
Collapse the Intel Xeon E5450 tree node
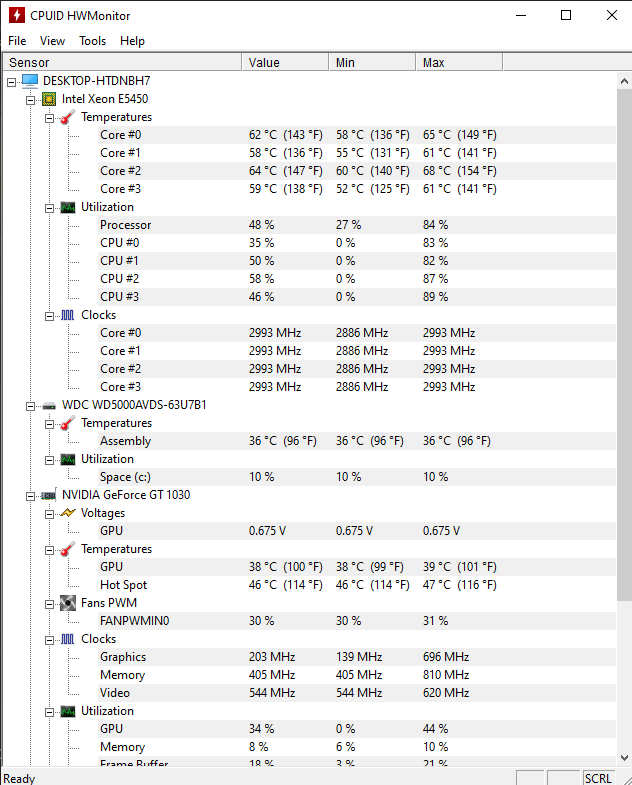coord(31,100)
